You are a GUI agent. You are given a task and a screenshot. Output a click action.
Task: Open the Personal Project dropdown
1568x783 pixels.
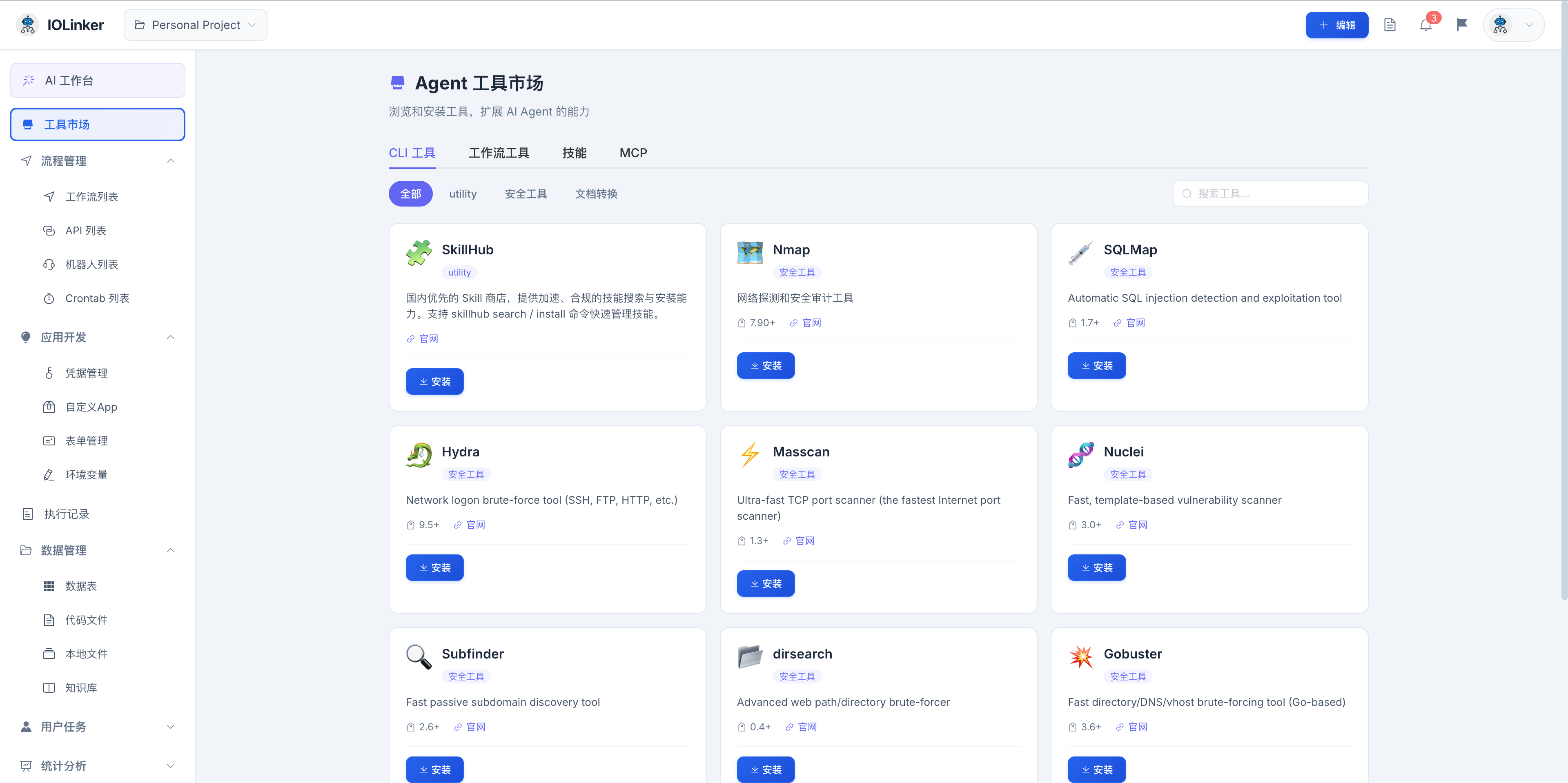[196, 25]
